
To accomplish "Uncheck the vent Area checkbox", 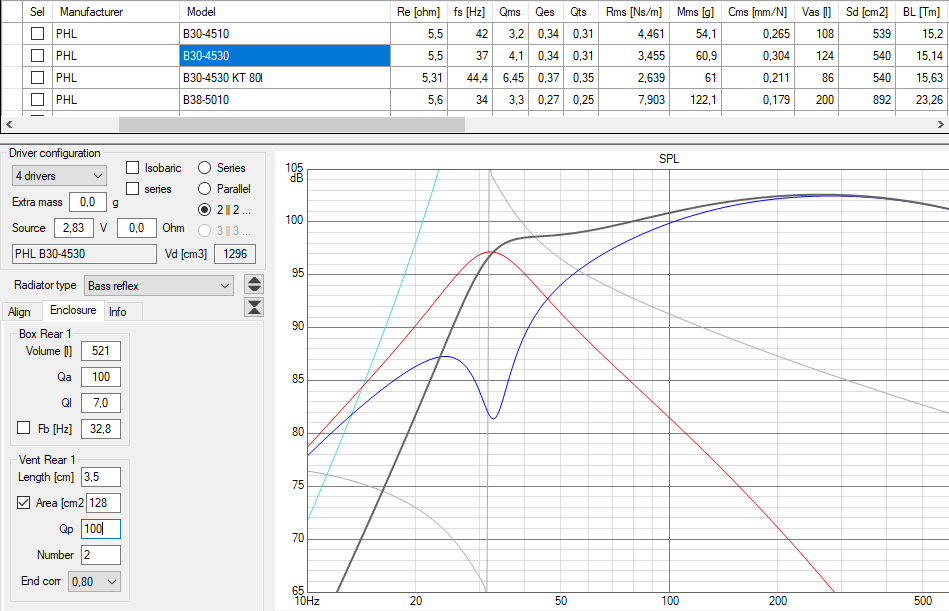I will pyautogui.click(x=24, y=502).
